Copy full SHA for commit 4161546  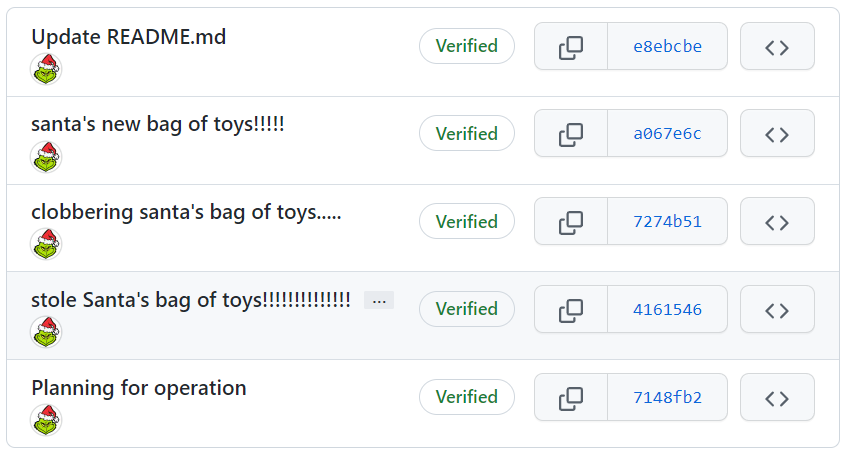(x=571, y=309)
